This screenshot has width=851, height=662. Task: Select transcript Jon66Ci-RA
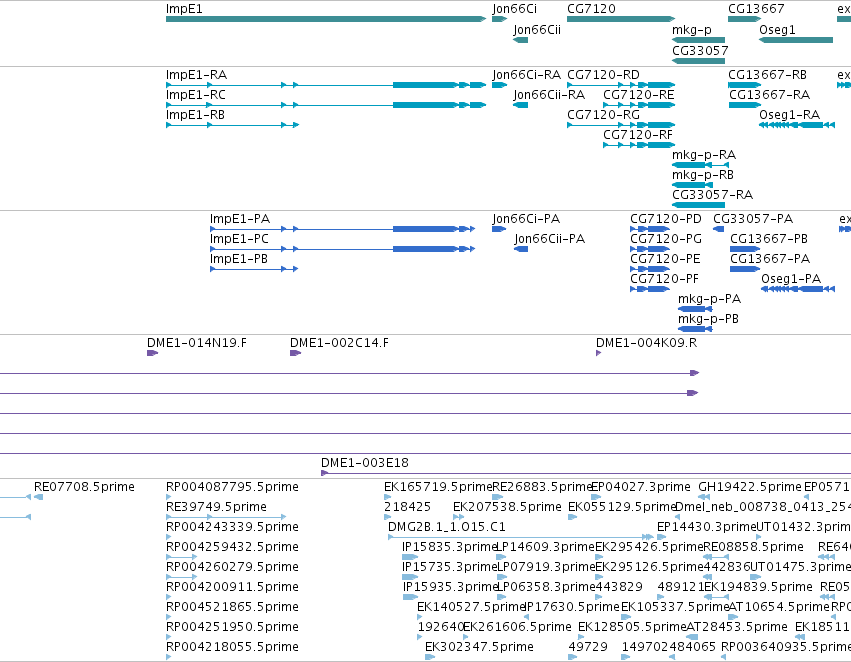(526, 75)
